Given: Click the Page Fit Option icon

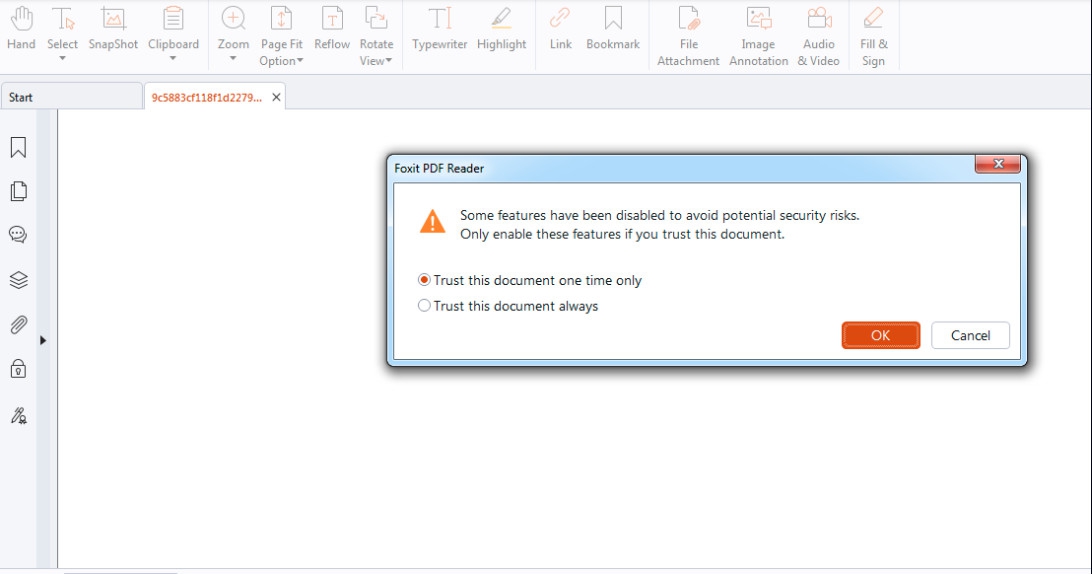Looking at the screenshot, I should coord(281,19).
